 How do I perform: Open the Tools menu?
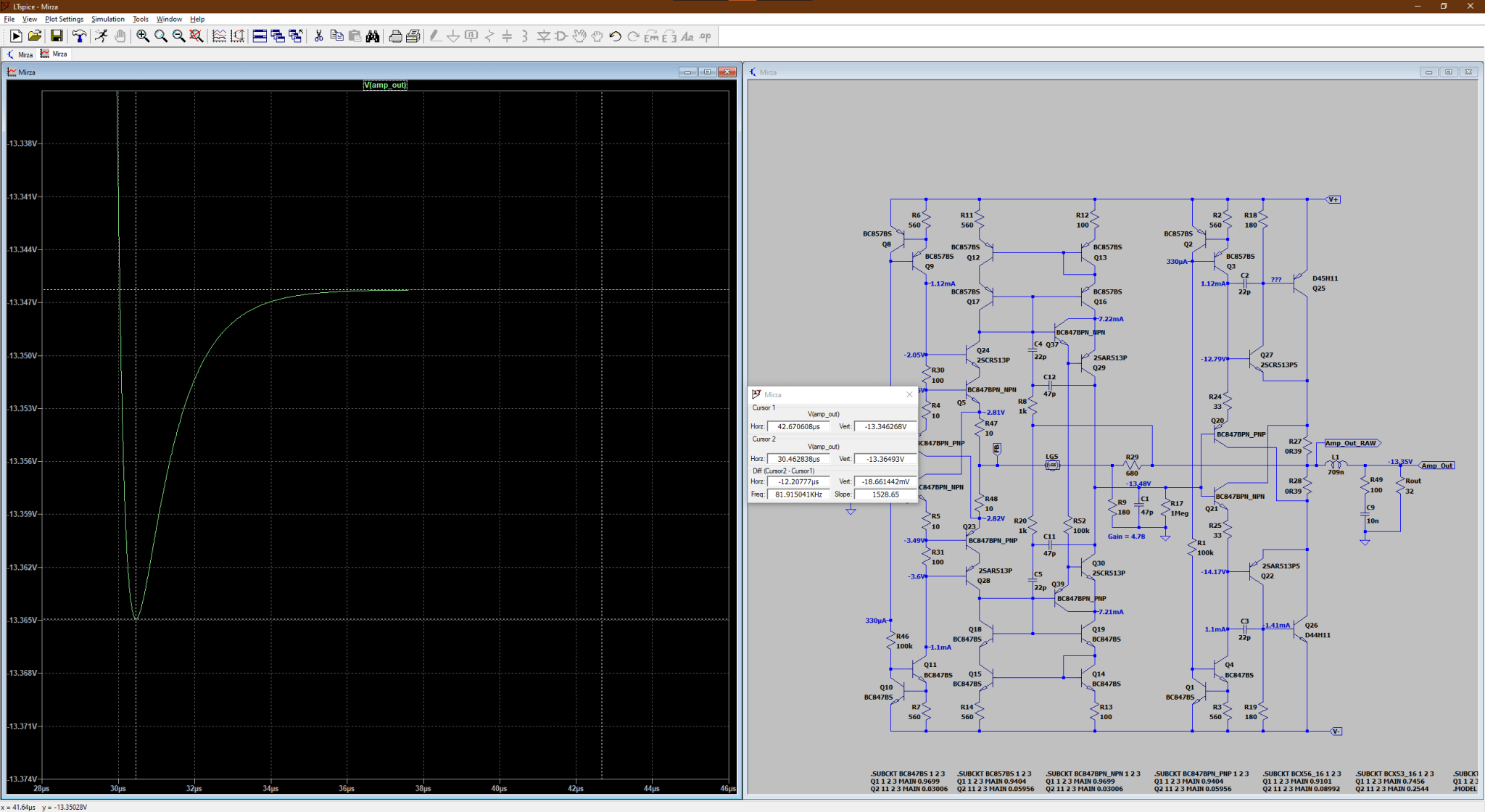tap(141, 19)
